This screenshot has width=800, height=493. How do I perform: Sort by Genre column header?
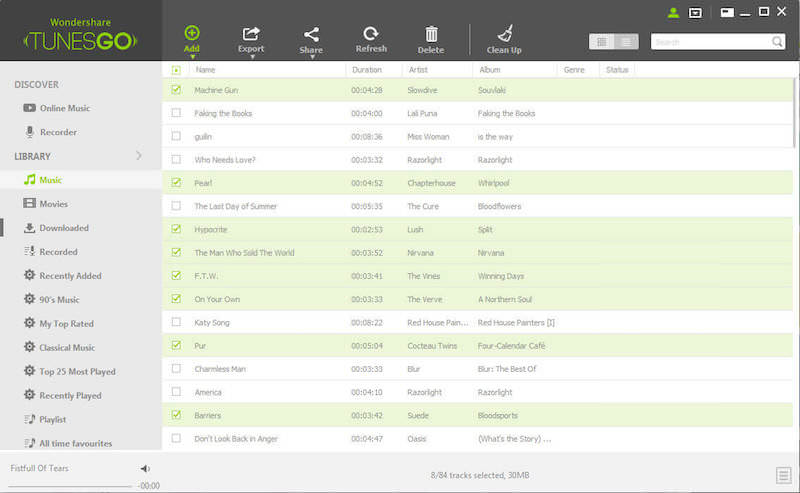coord(574,70)
